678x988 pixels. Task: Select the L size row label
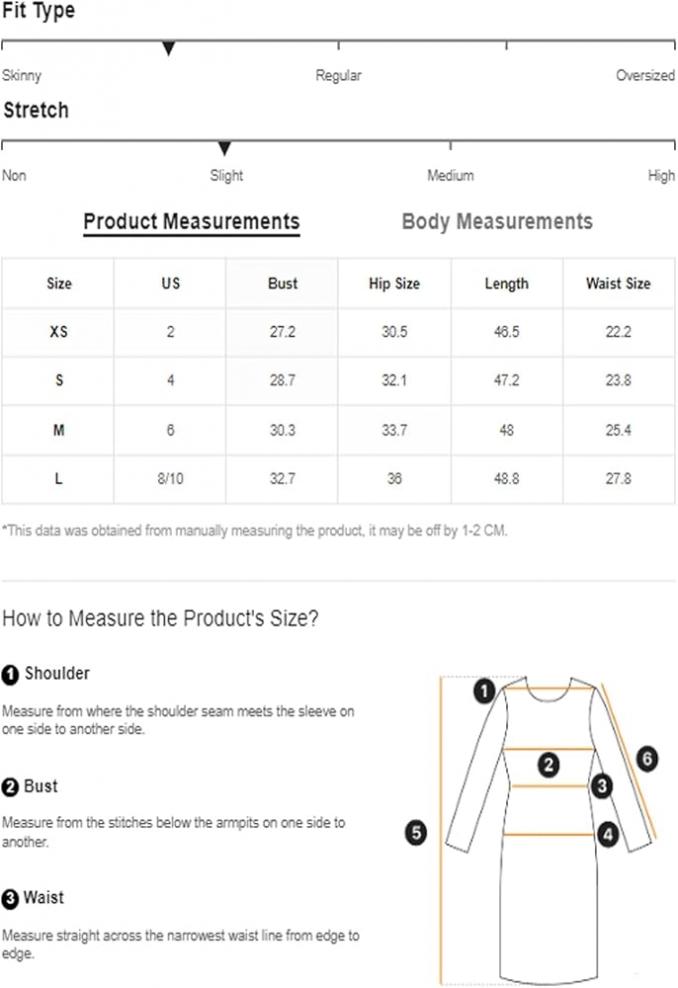pyautogui.click(x=59, y=478)
